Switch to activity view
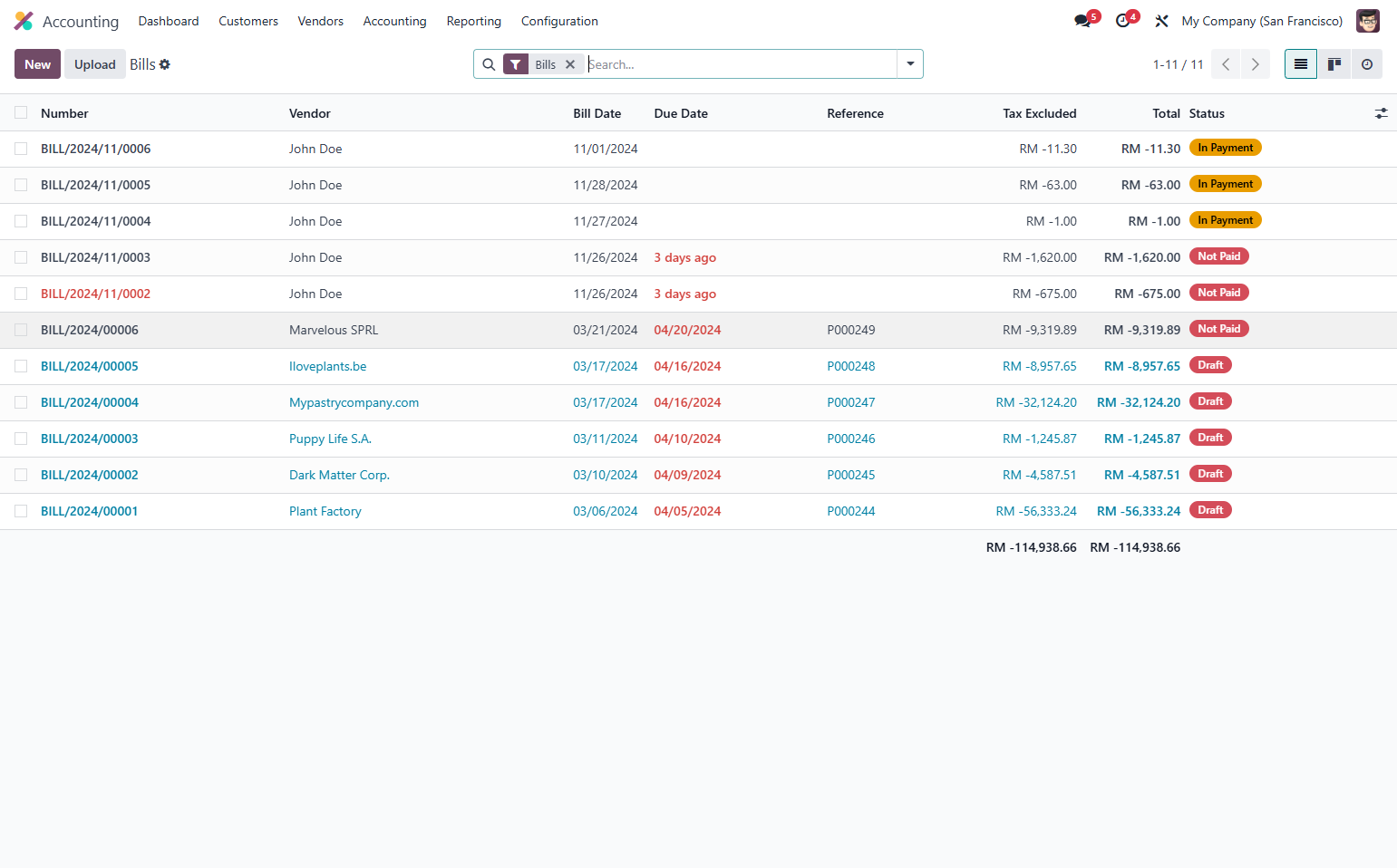Screen dimensions: 1397x868 (x=1367, y=64)
